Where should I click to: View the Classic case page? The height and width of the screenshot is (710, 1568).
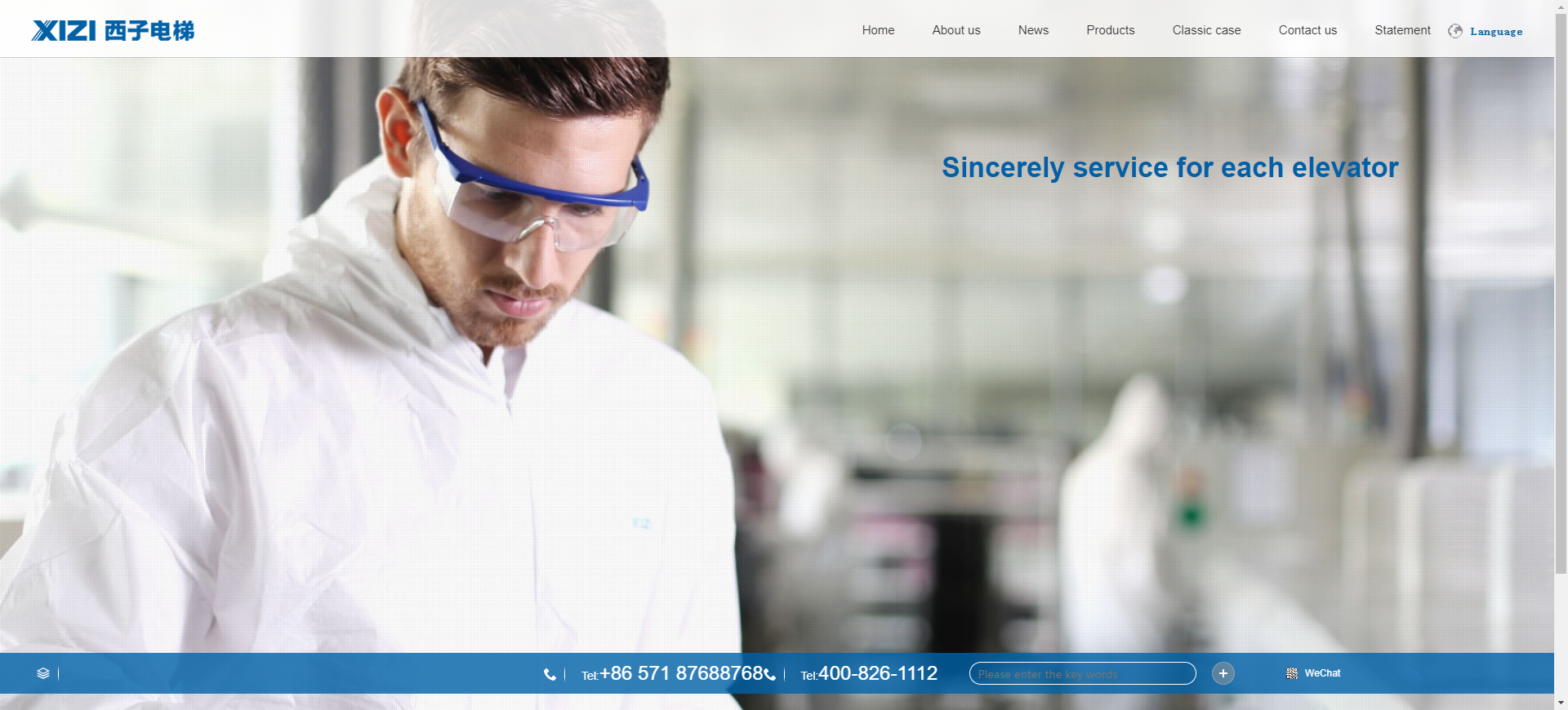[1206, 30]
